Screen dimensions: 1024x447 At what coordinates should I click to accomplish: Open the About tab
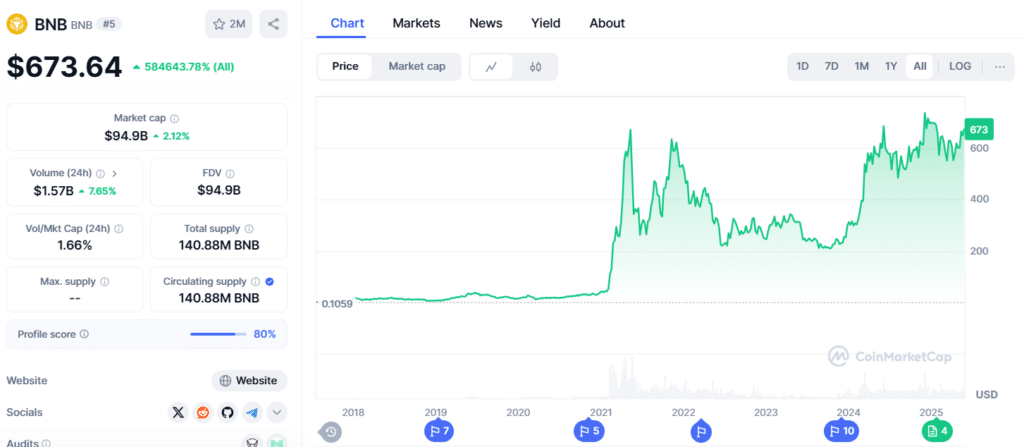[607, 24]
